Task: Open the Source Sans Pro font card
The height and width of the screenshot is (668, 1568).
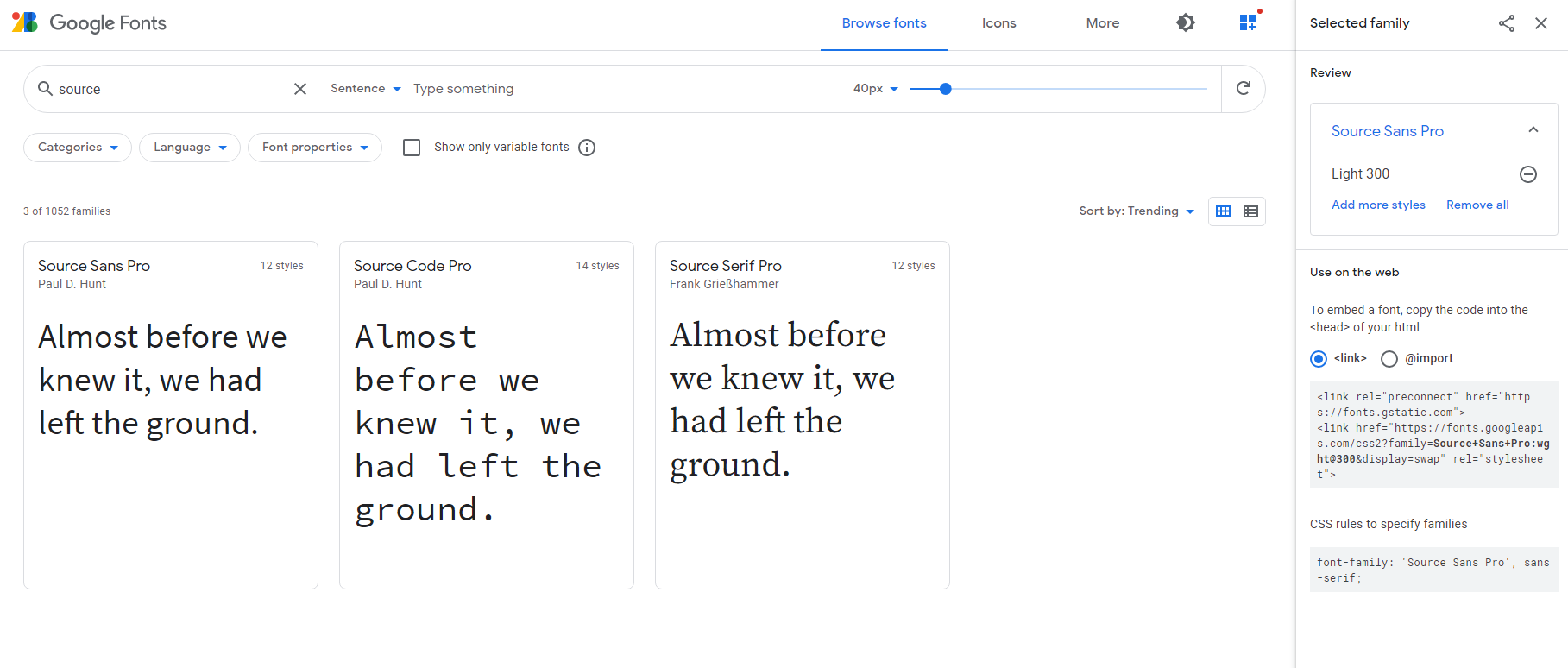Action: [x=171, y=415]
